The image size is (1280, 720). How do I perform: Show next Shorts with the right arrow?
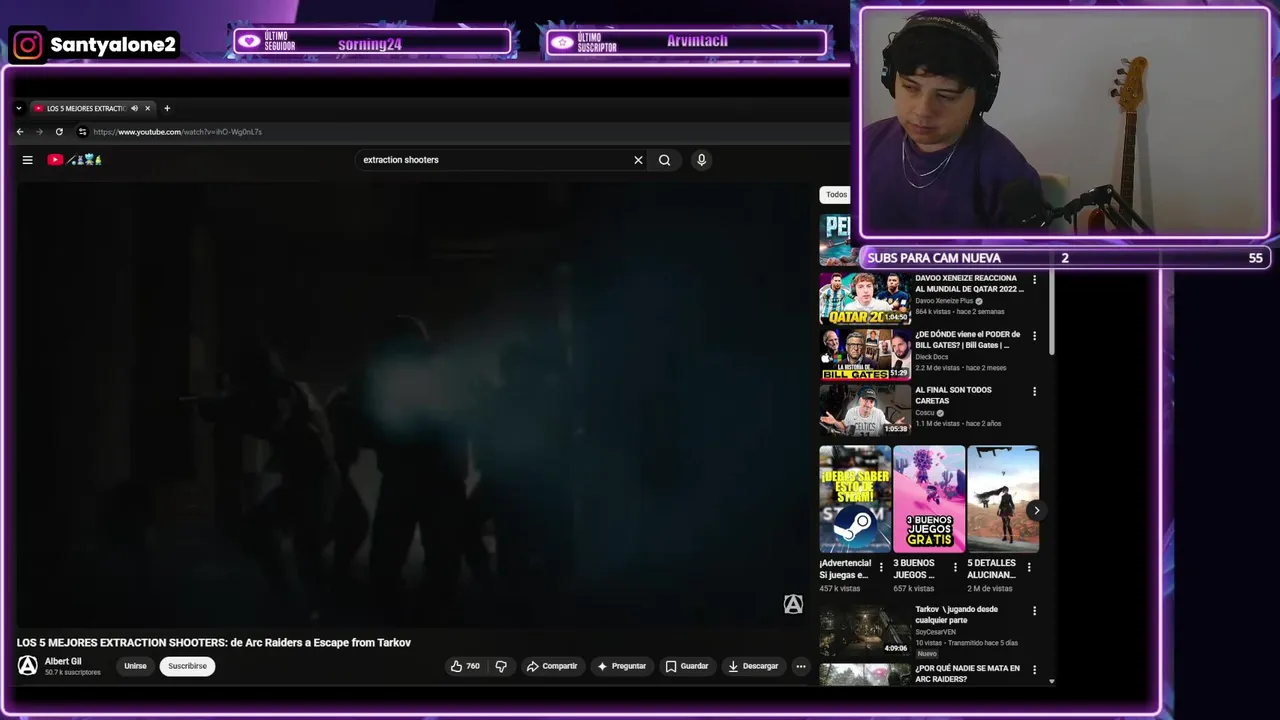point(1036,511)
